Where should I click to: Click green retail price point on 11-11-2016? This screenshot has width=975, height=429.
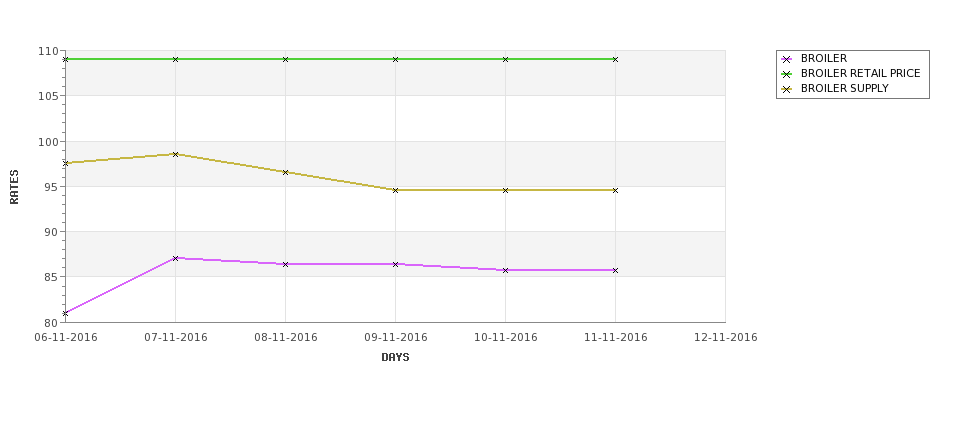pos(615,59)
